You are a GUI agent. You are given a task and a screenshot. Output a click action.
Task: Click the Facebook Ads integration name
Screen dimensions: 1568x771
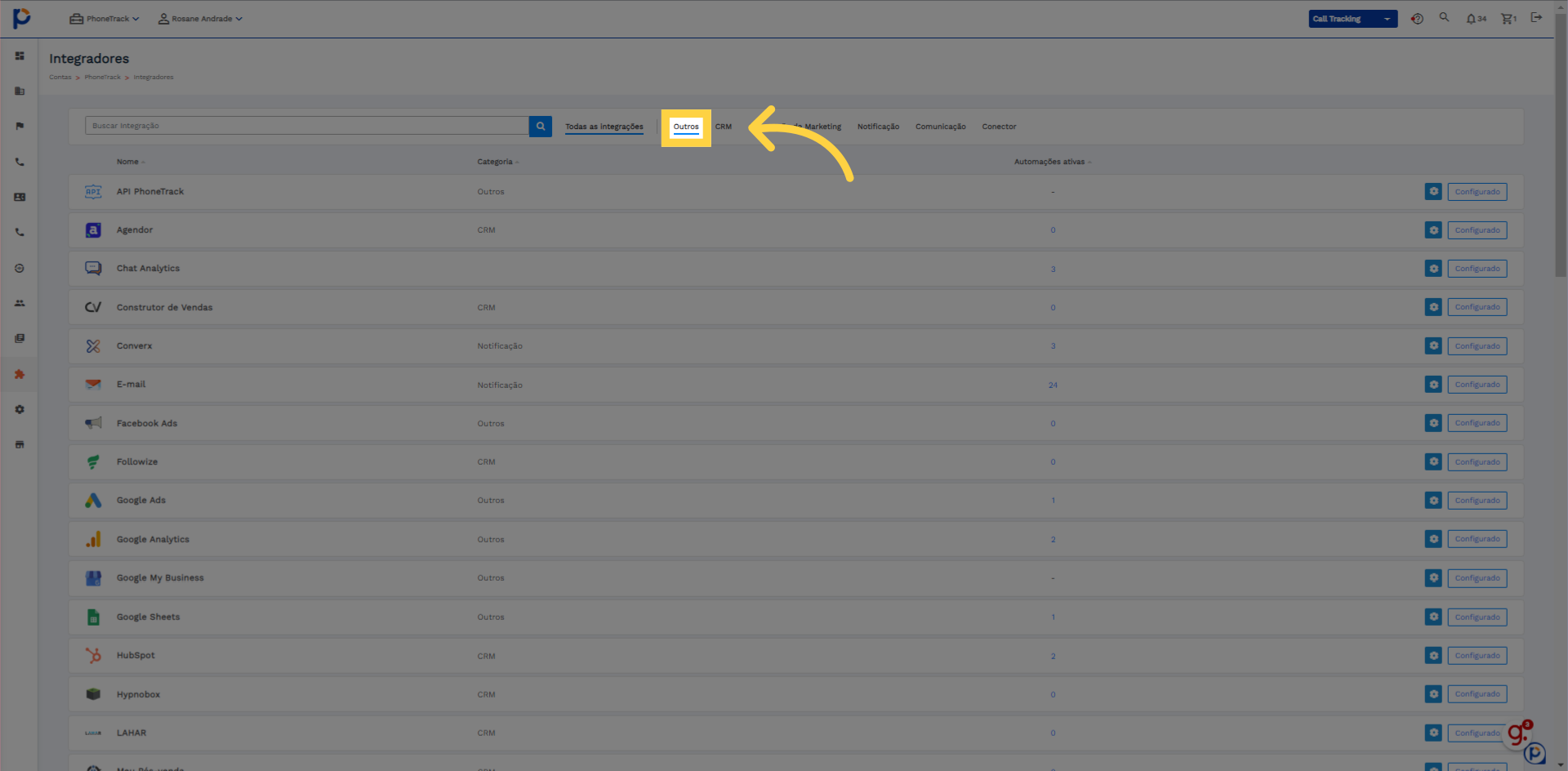147,423
